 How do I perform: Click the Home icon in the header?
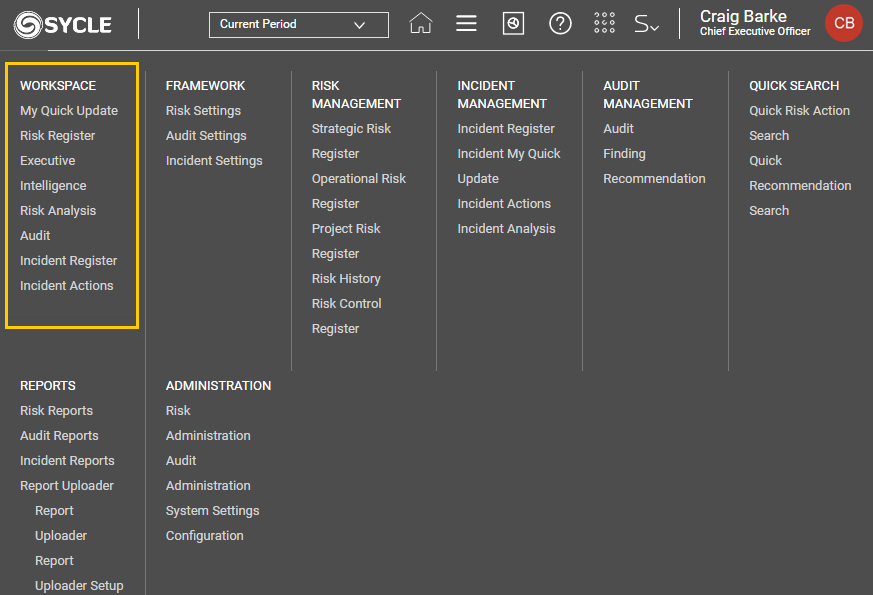pyautogui.click(x=421, y=24)
